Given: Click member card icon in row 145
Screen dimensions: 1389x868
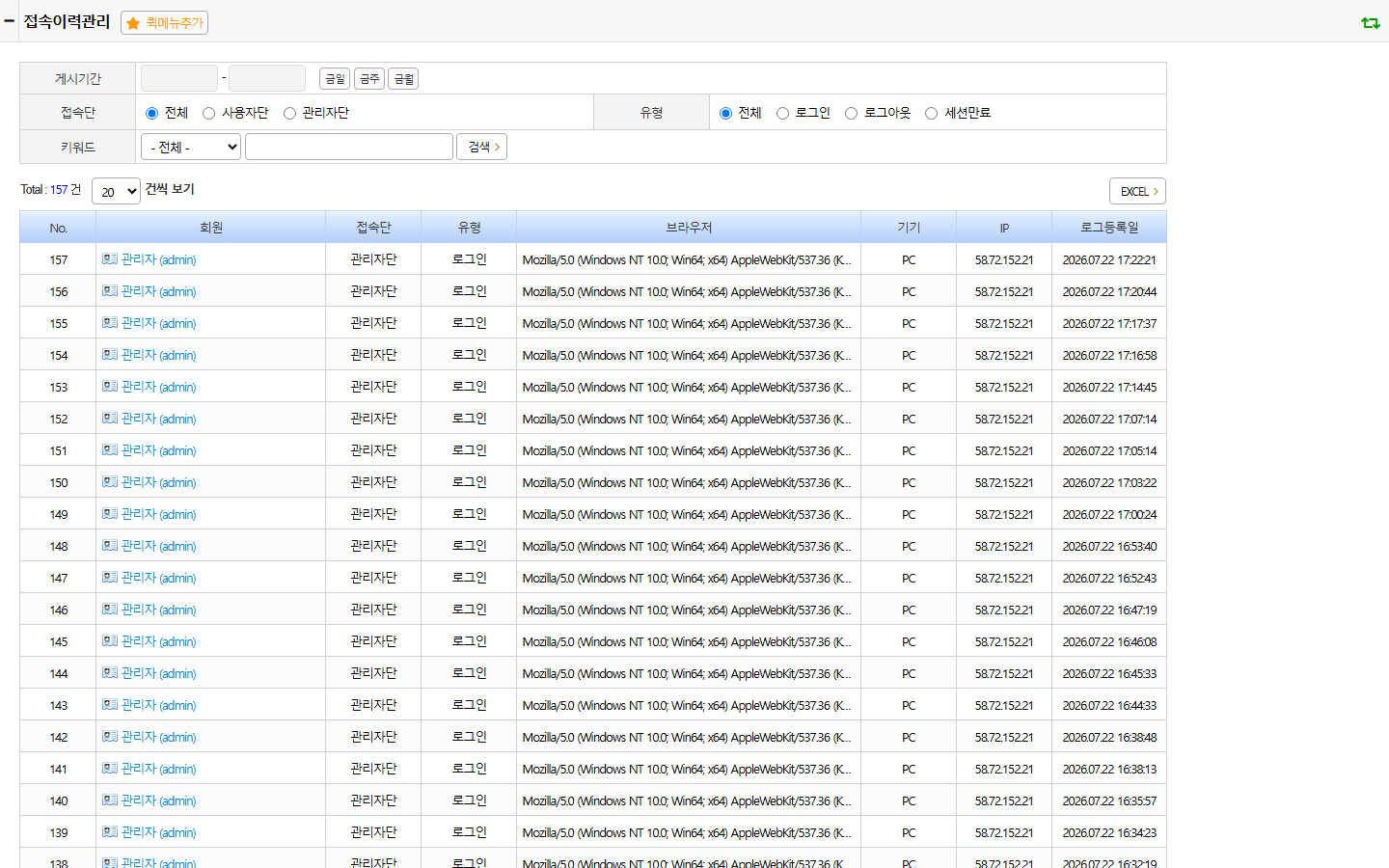Looking at the screenshot, I should point(110,640).
